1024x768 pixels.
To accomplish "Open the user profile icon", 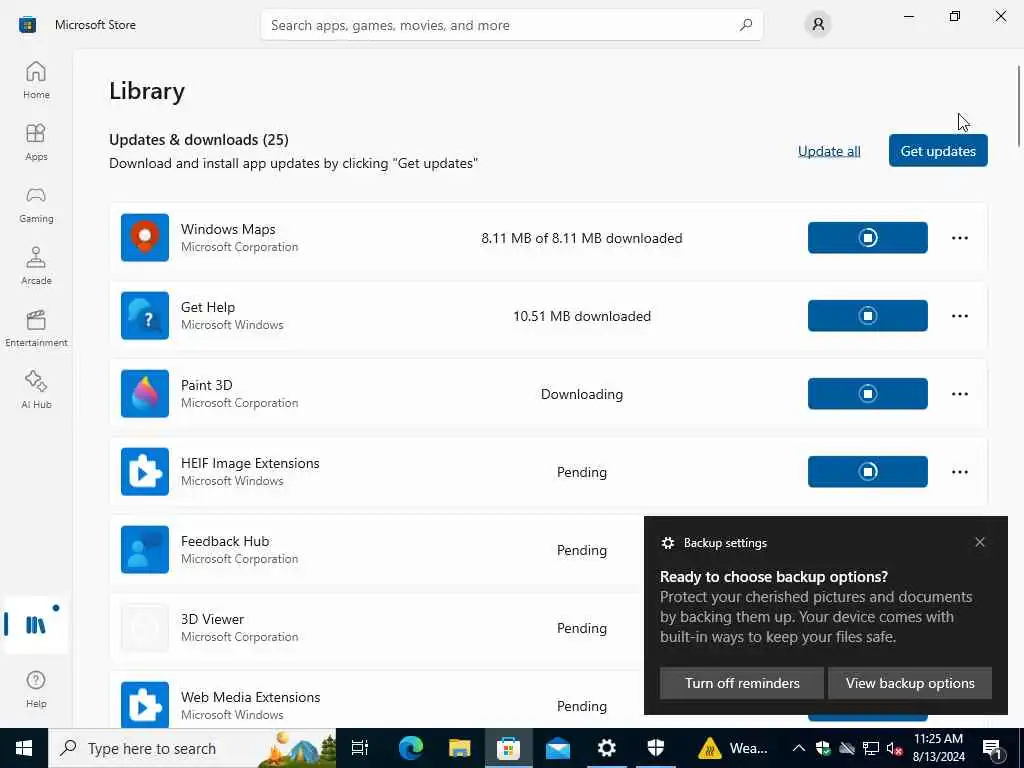I will [818, 25].
